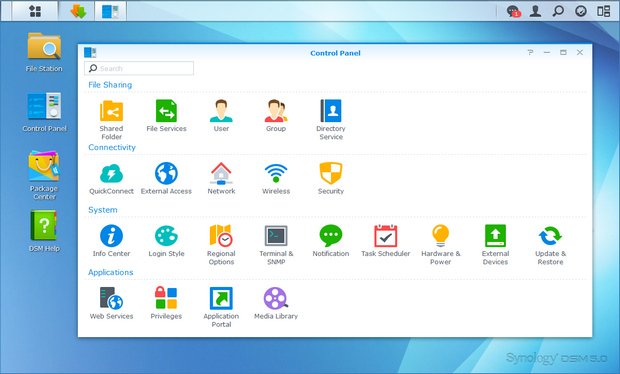Open Application Portal
The height and width of the screenshot is (374, 620).
point(221,307)
